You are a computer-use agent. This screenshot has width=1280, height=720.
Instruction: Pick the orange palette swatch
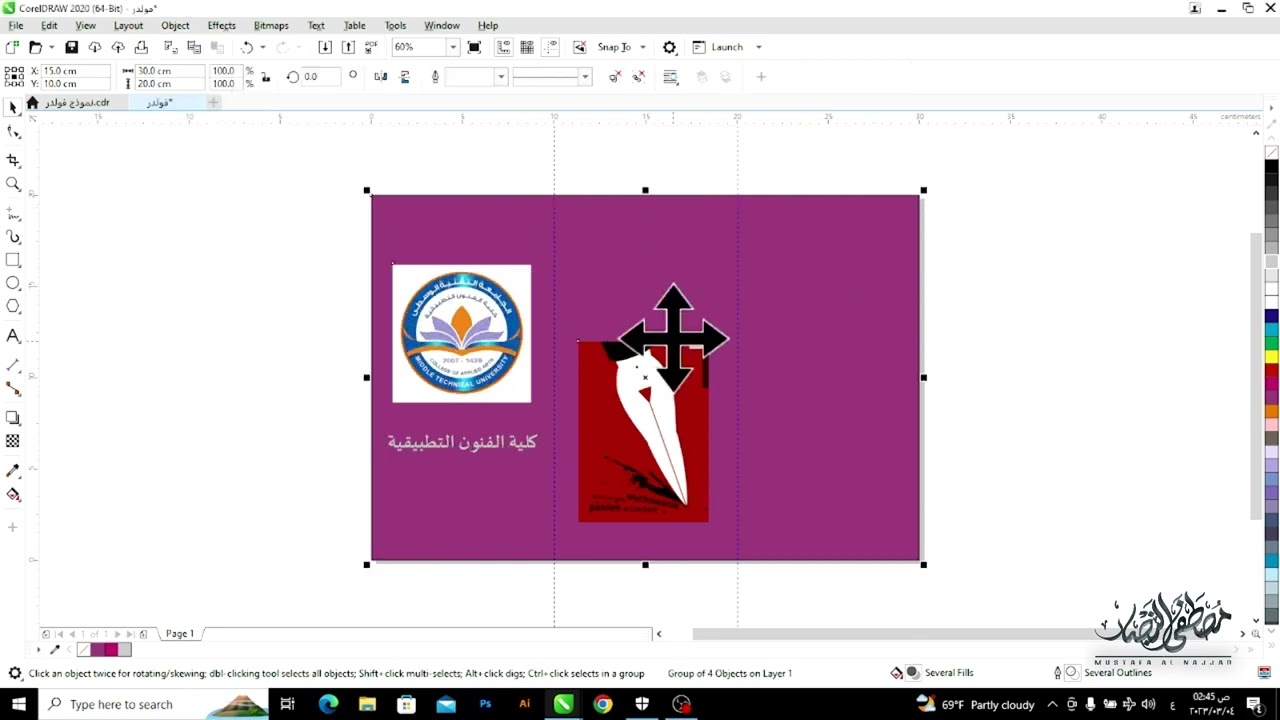(x=1271, y=411)
